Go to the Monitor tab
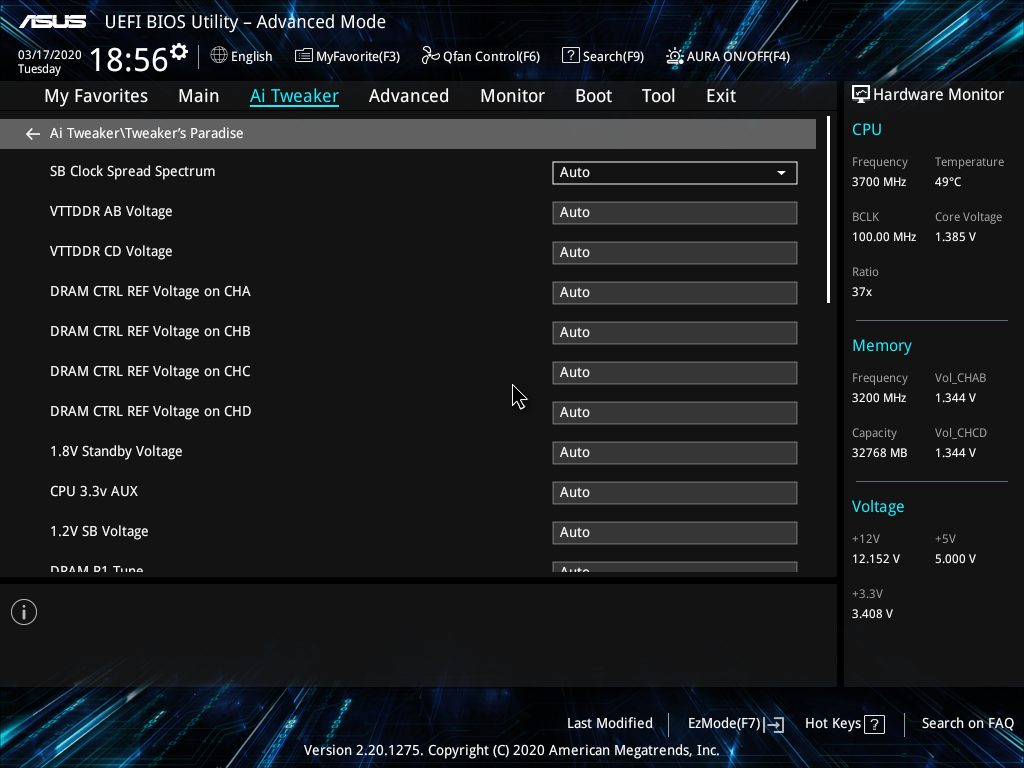The height and width of the screenshot is (768, 1024). pos(513,96)
